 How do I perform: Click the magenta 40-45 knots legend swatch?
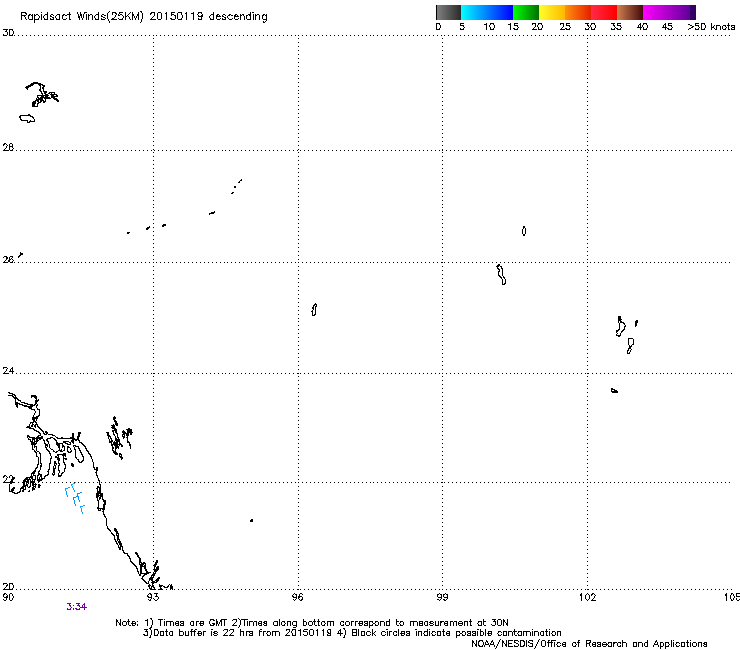(x=656, y=12)
